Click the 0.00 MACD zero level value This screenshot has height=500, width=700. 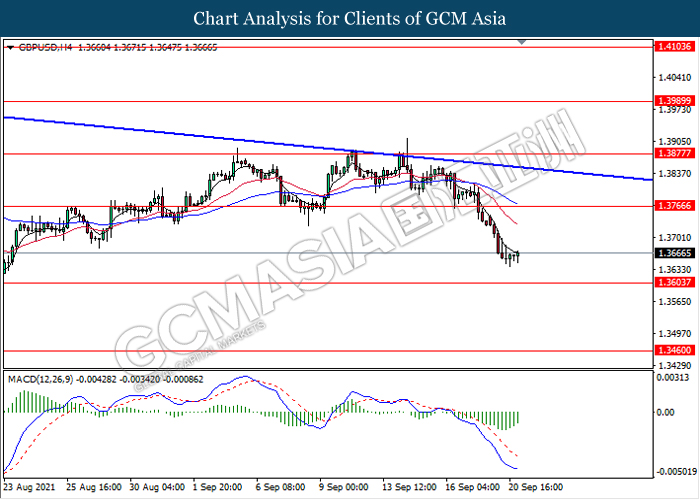[666, 412]
